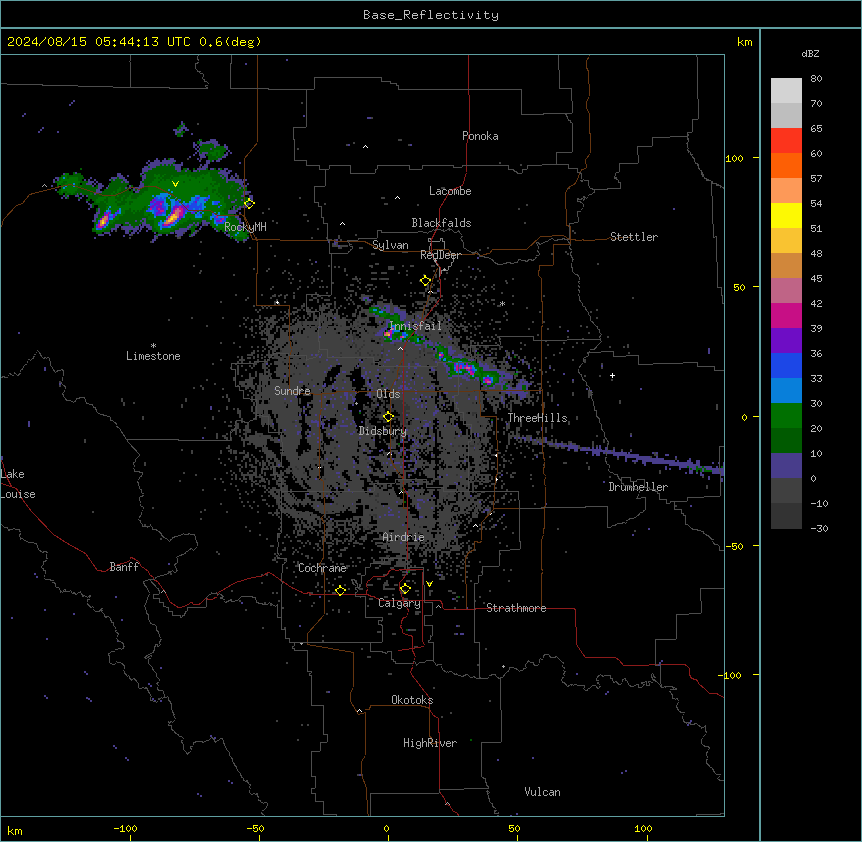Click the -50 tick on the vertical axis
Viewport: 862px width, 842px height.
pyautogui.click(x=734, y=546)
